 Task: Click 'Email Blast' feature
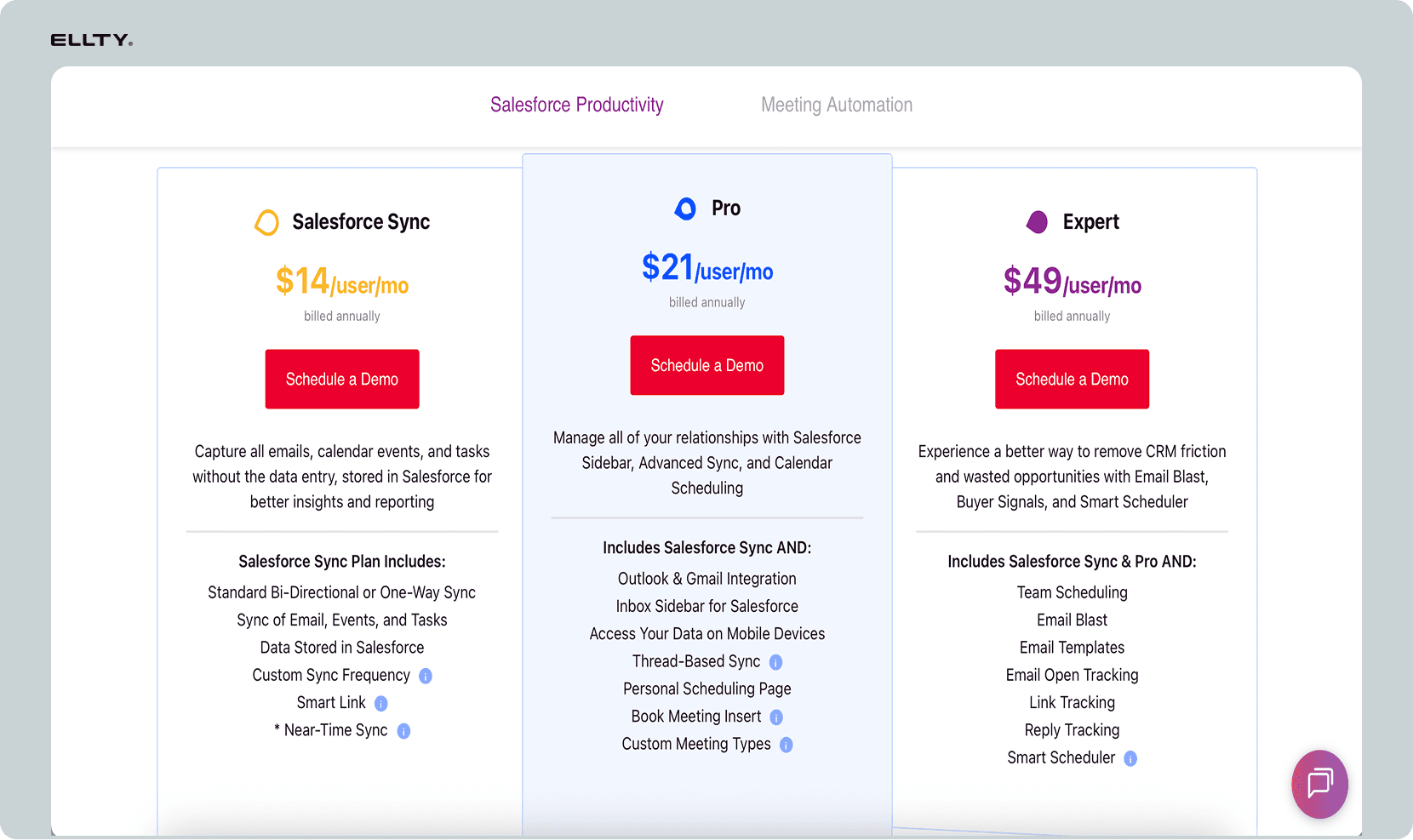click(1073, 620)
